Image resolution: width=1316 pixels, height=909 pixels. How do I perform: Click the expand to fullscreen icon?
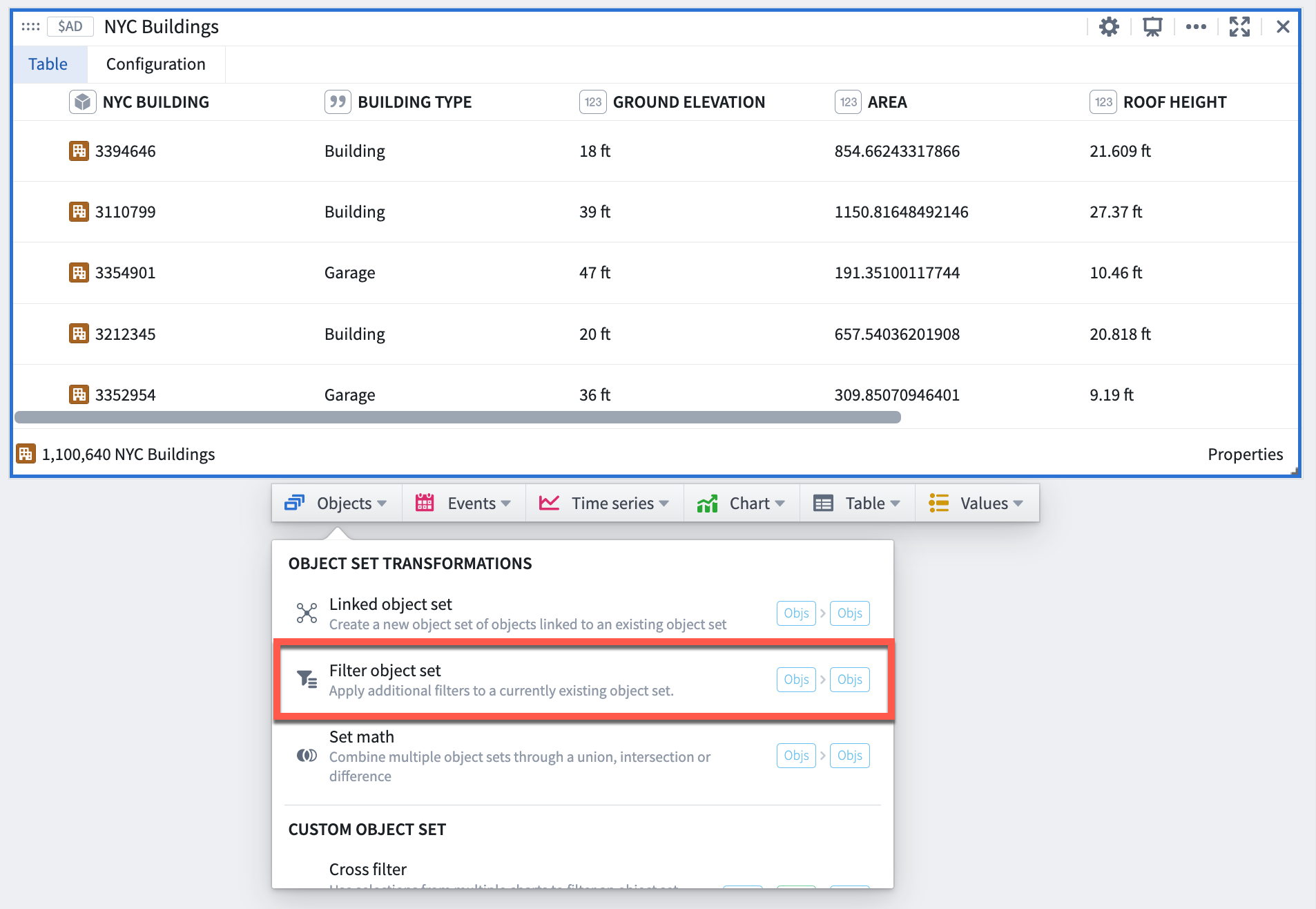tap(1239, 27)
